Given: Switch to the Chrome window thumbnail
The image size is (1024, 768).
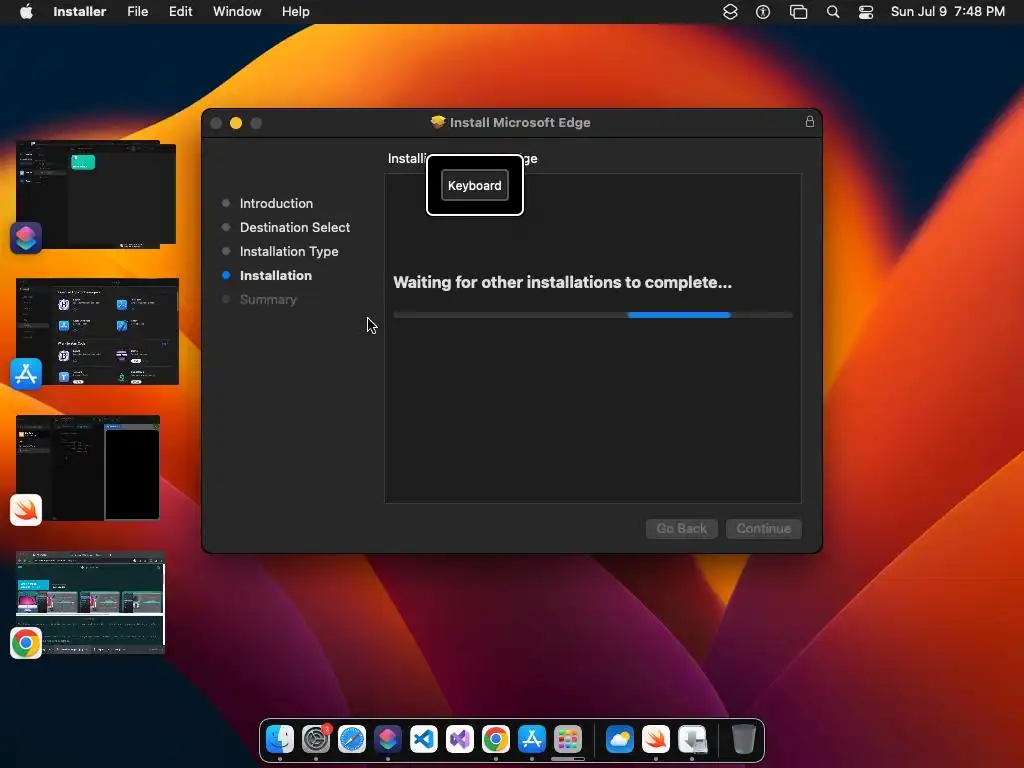Looking at the screenshot, I should coord(91,602).
